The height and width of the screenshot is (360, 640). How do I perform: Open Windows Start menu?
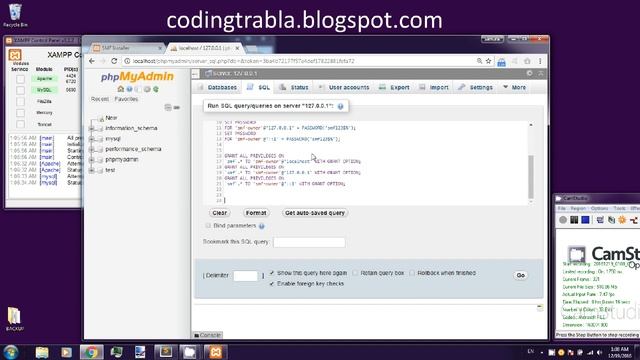pos(11,352)
